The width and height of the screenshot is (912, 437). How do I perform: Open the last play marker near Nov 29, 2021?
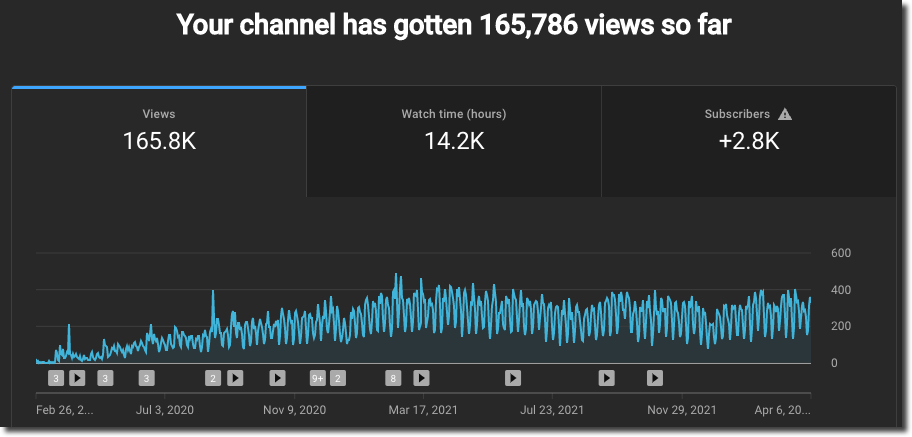click(654, 378)
